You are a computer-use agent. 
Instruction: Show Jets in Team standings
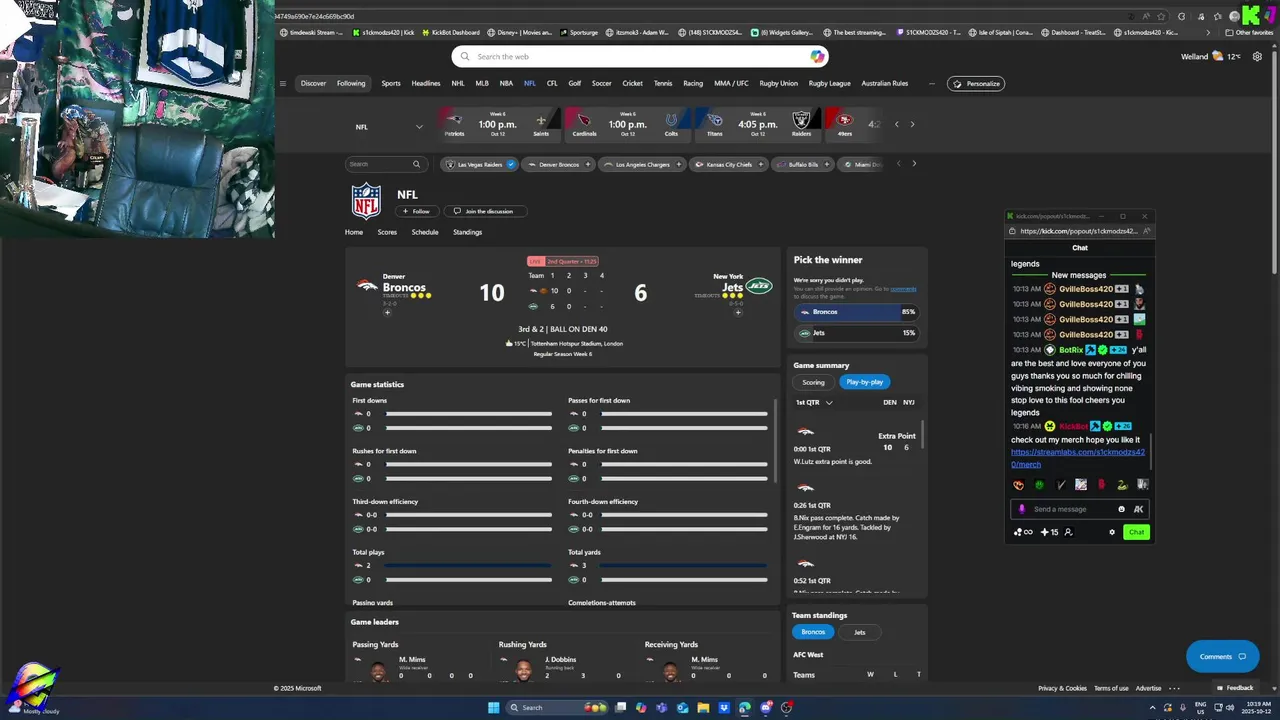[x=859, y=632]
